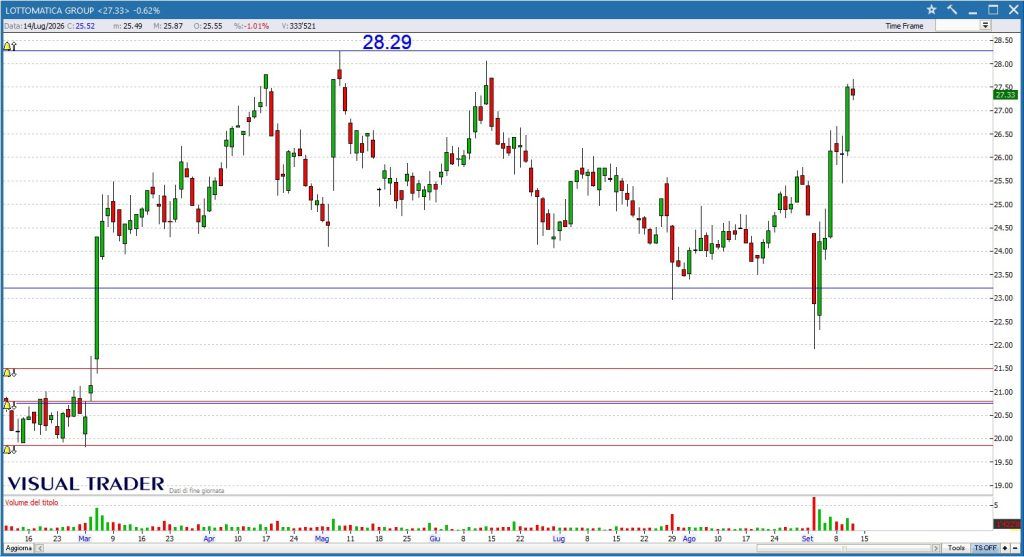Toggle the TS OFF button

click(x=985, y=548)
